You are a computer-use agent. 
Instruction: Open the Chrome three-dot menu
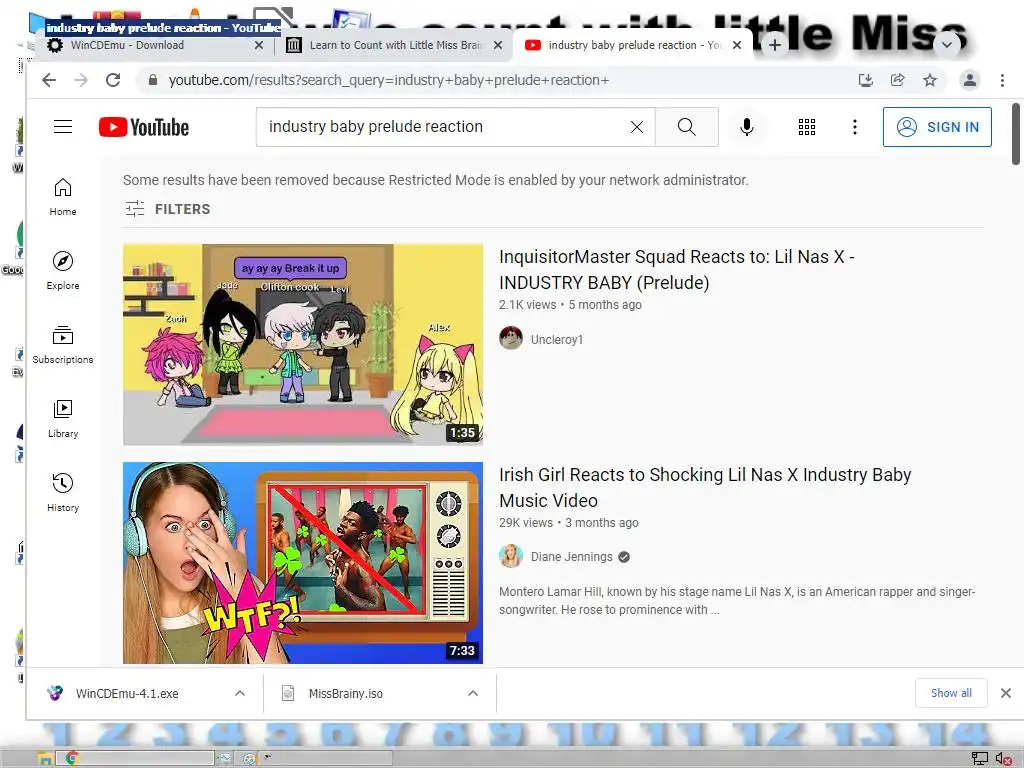click(x=1002, y=80)
